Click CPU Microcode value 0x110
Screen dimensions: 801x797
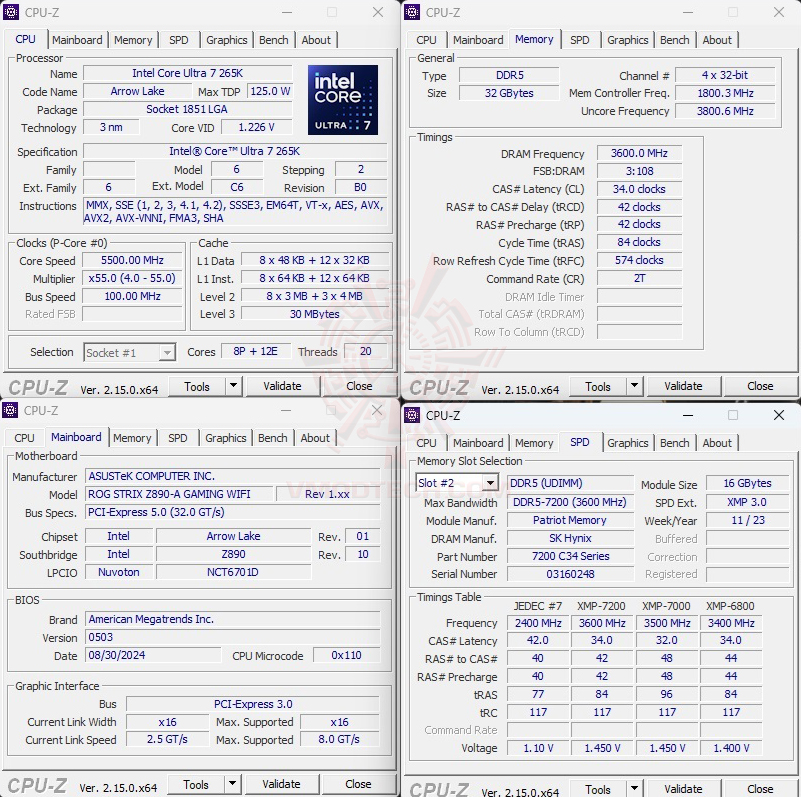click(346, 655)
